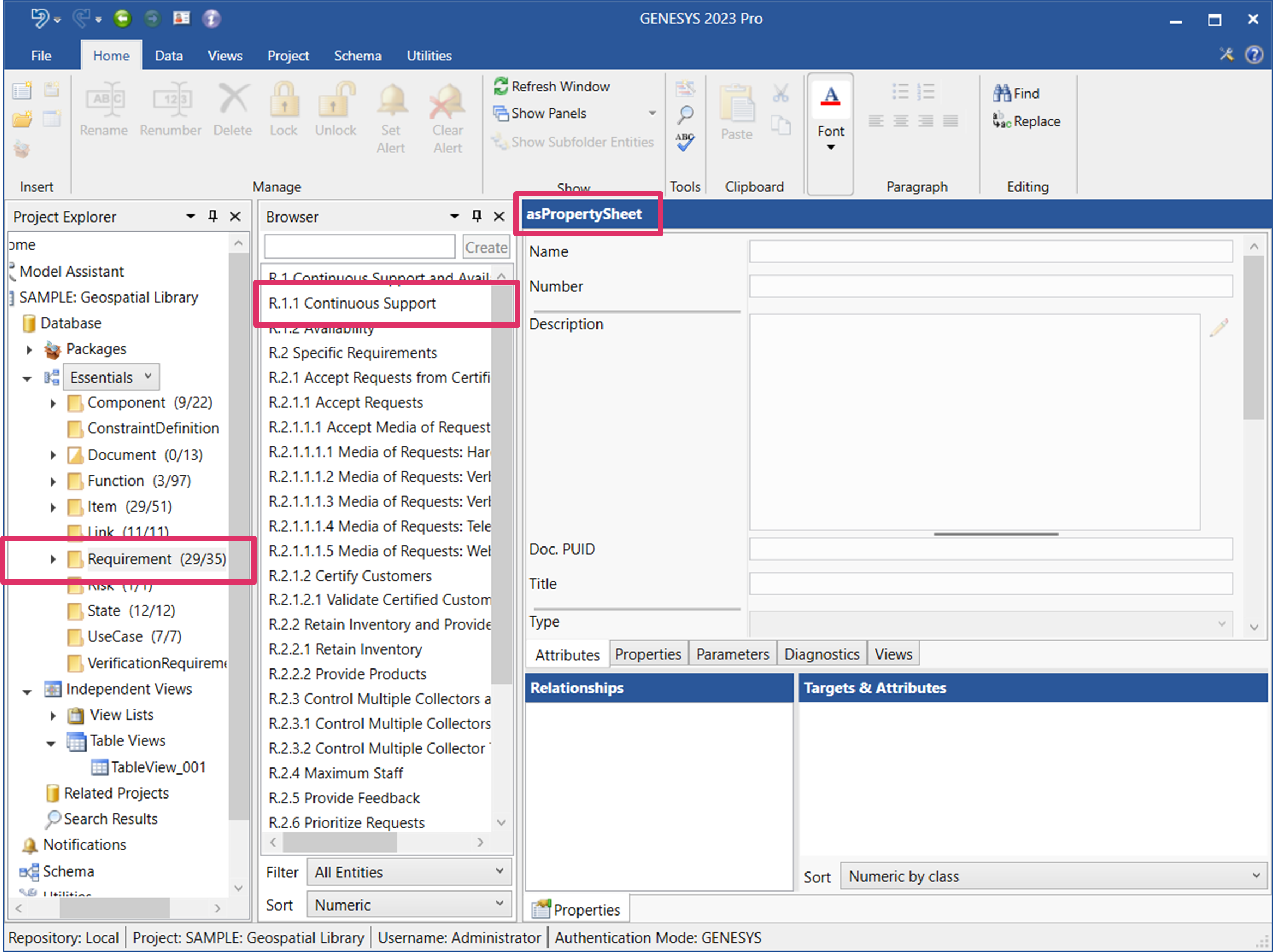Pin the Project Explorer panel
This screenshot has height=952, width=1273.
213,217
